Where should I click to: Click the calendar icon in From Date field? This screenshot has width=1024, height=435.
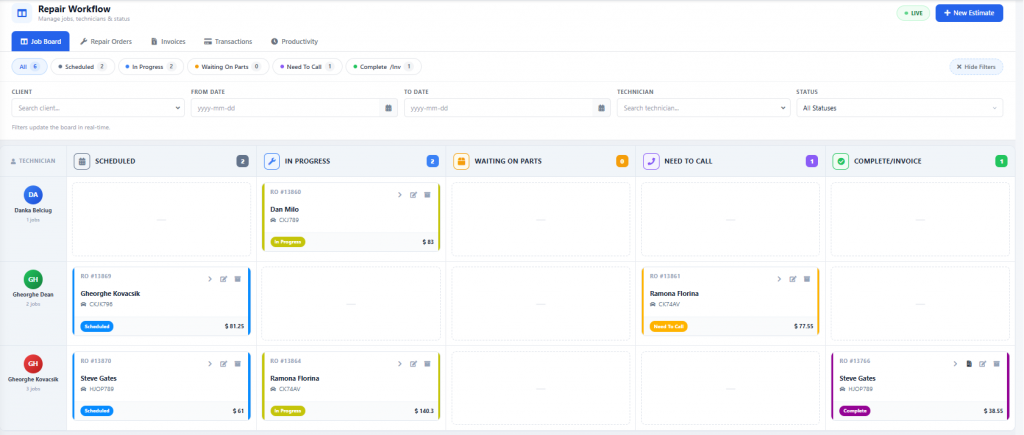(x=389, y=108)
